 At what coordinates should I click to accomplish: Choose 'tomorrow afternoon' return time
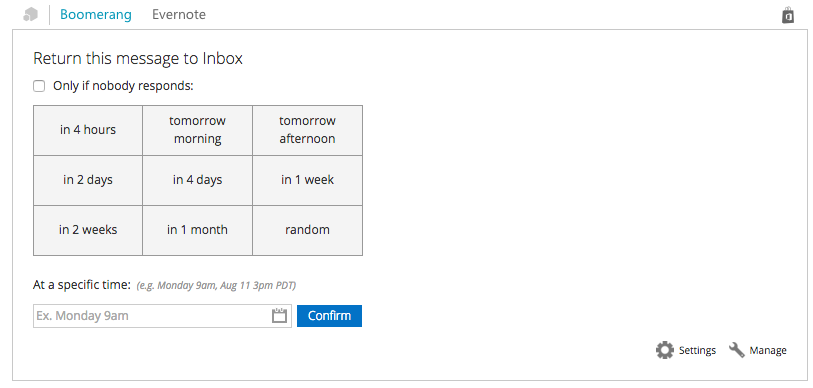(x=307, y=130)
